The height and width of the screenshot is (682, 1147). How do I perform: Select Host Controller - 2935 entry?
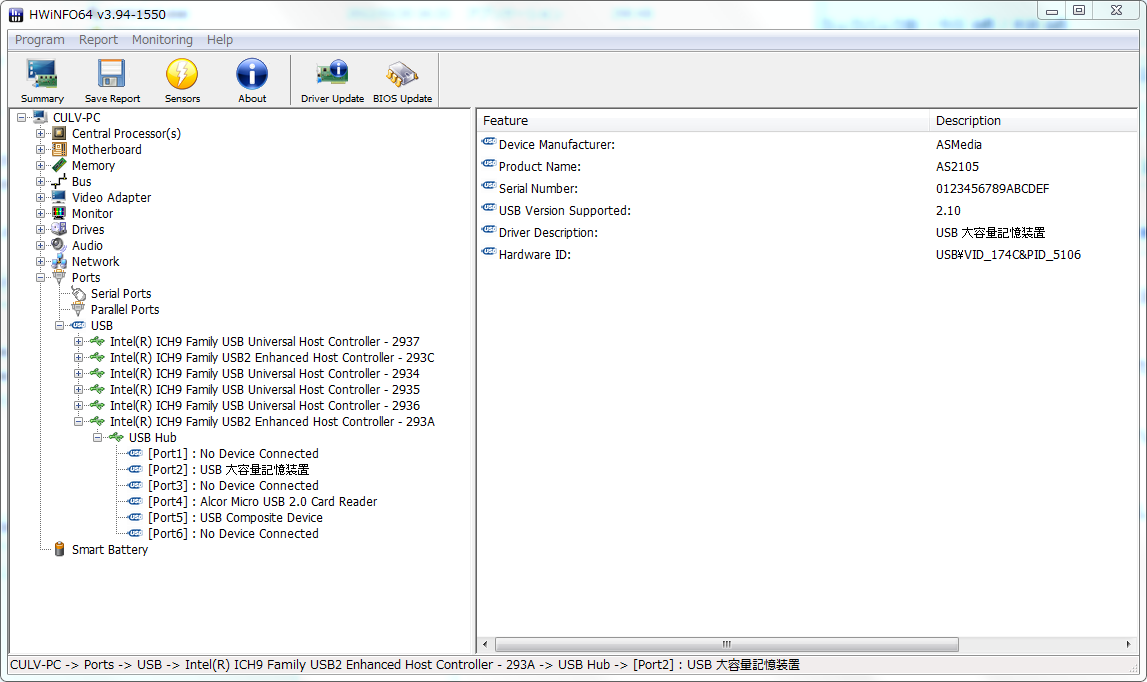(x=264, y=390)
